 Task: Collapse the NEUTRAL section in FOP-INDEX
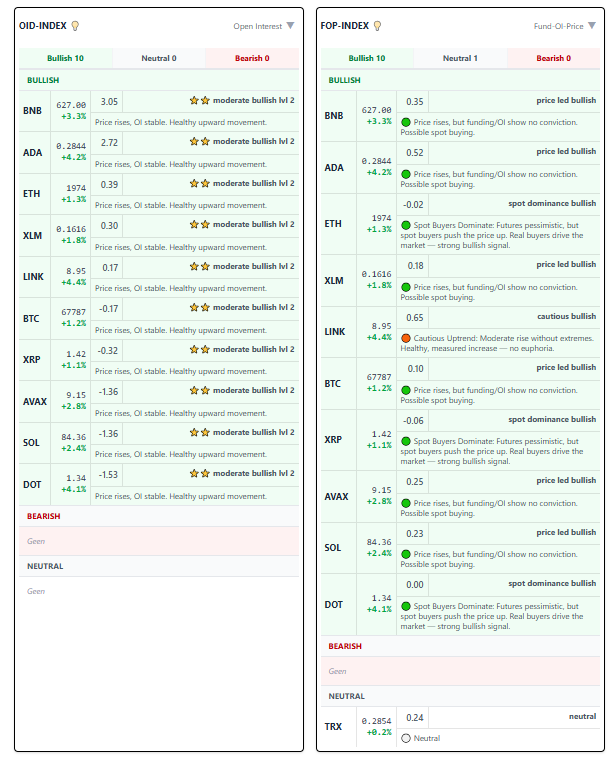point(346,696)
